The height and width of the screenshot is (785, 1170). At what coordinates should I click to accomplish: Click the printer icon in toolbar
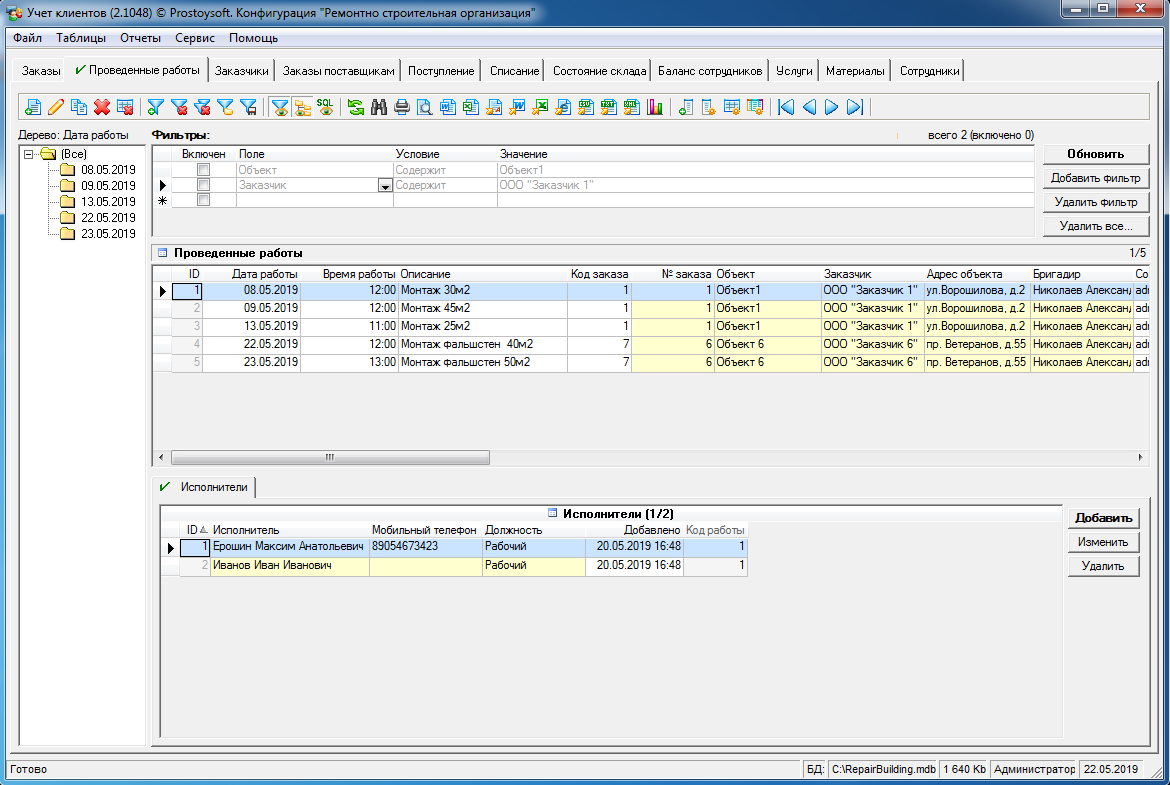(x=402, y=107)
